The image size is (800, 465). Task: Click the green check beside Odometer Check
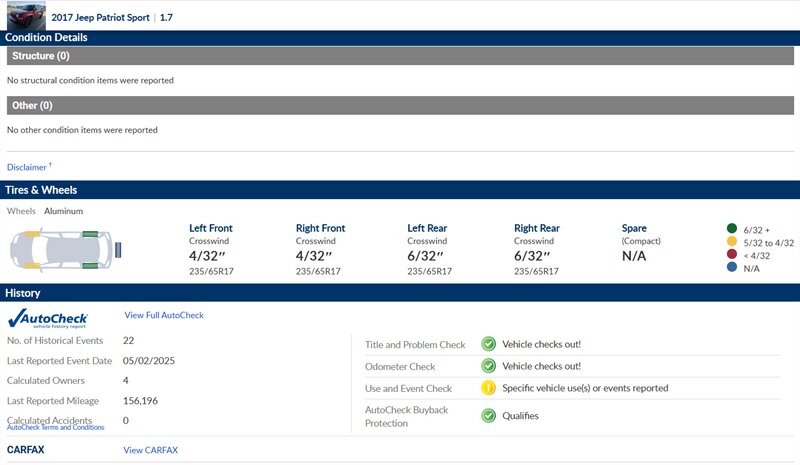[488, 366]
